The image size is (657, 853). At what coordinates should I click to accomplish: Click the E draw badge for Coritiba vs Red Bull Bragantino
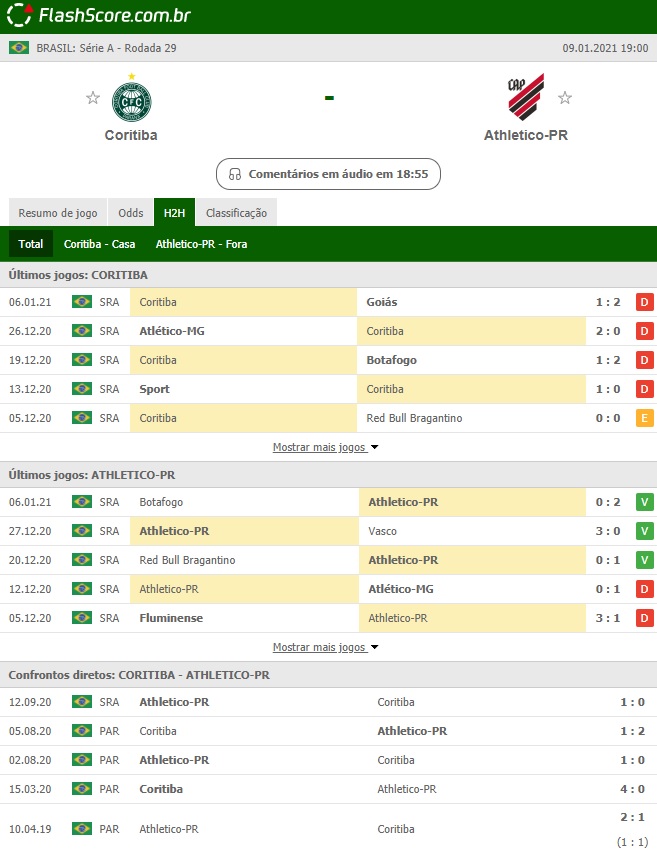coord(644,418)
